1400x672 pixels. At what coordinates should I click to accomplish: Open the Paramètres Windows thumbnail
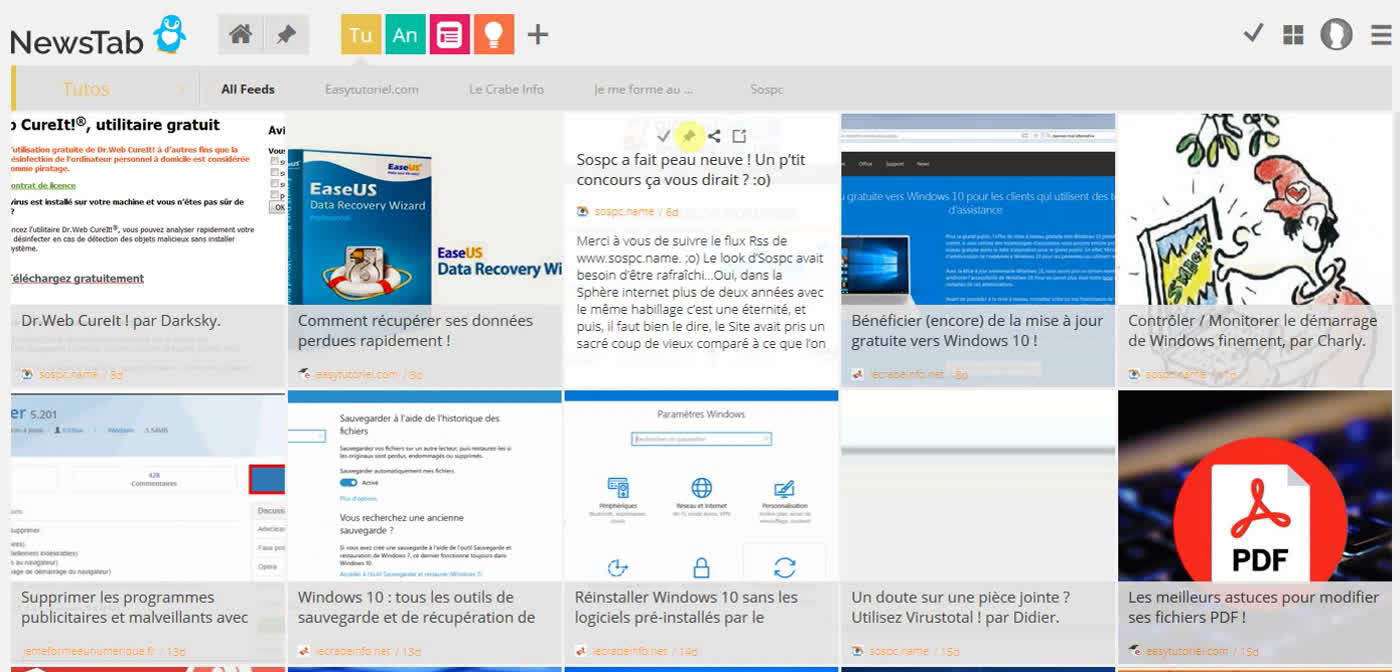click(701, 486)
